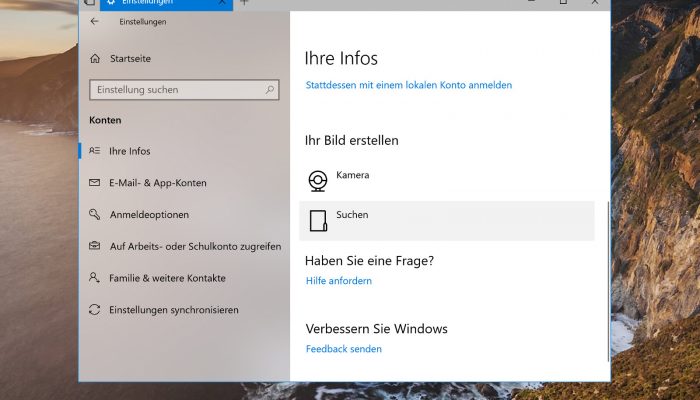
Task: Open Auf Arbeits- oder Schulkonto zugreifen
Action: [196, 246]
